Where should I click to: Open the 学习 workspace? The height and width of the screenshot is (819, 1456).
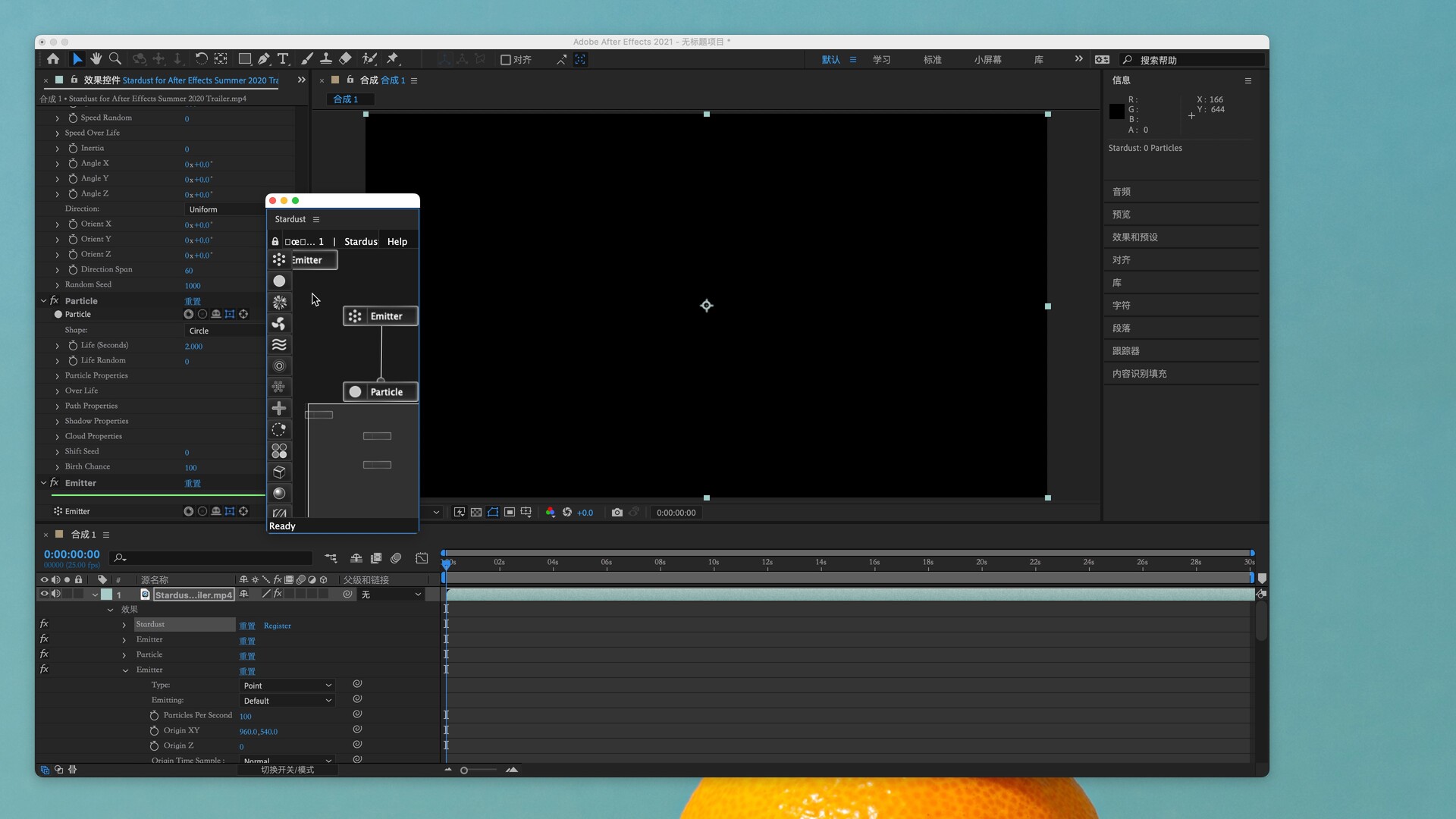click(881, 59)
